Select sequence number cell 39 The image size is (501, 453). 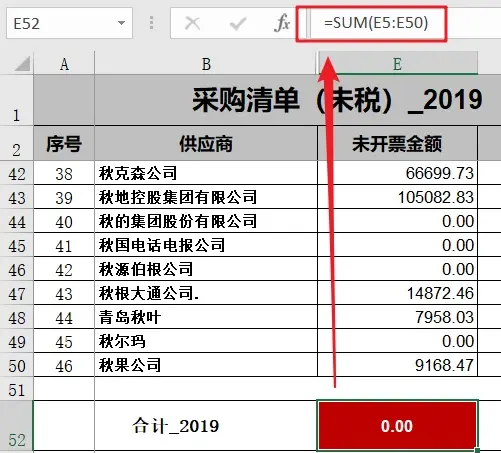(64, 197)
